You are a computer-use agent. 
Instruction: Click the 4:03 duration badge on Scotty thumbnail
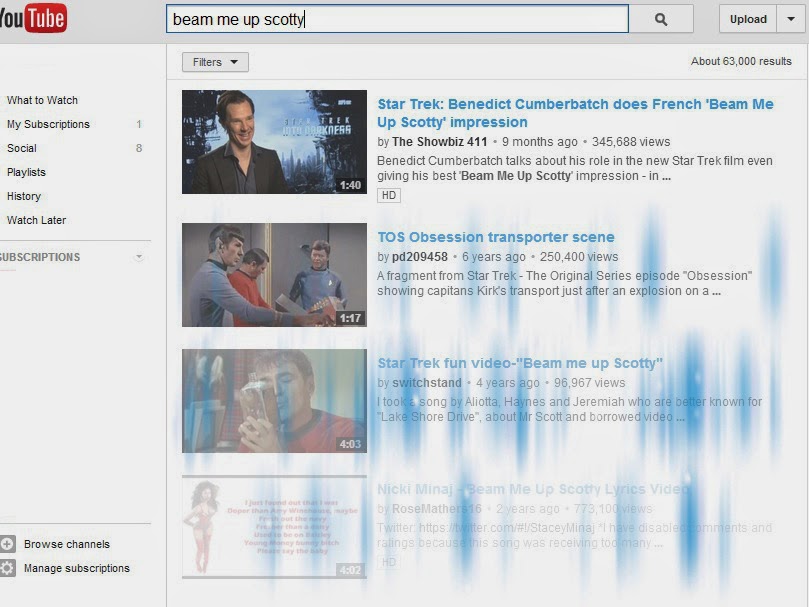[x=350, y=444]
